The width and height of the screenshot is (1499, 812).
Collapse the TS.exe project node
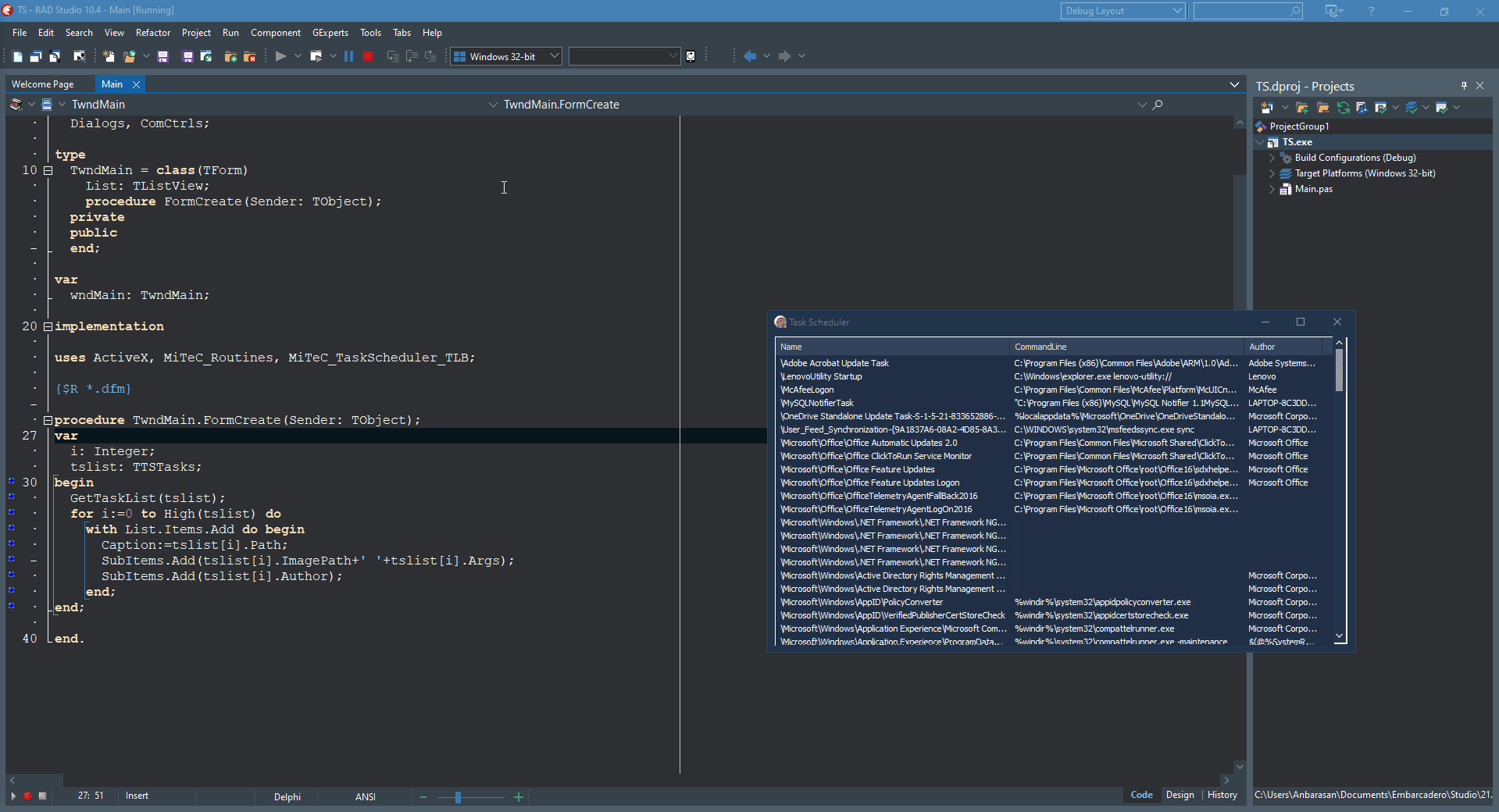(1260, 142)
